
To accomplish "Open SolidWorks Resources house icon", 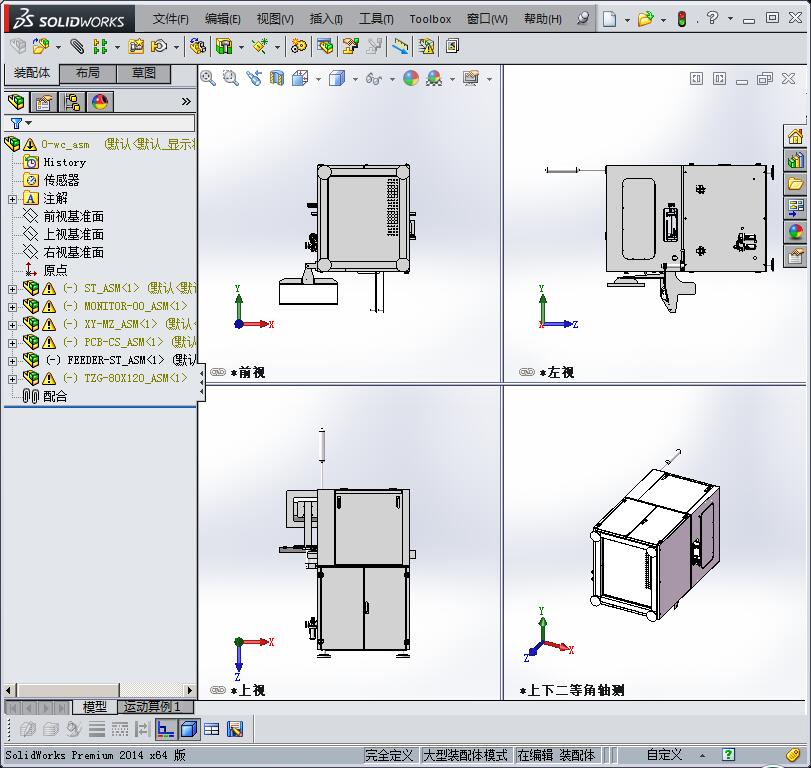I will tap(795, 137).
